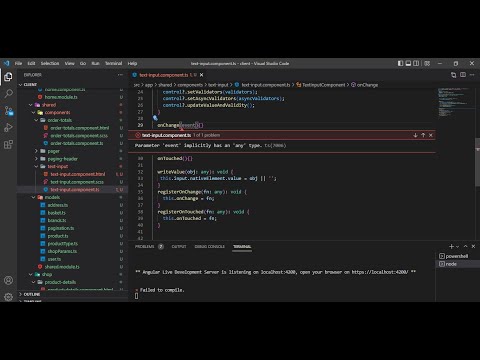Screen dimensions: 480x360
Task: Open the Run and Debug view
Action: coord(8,127)
